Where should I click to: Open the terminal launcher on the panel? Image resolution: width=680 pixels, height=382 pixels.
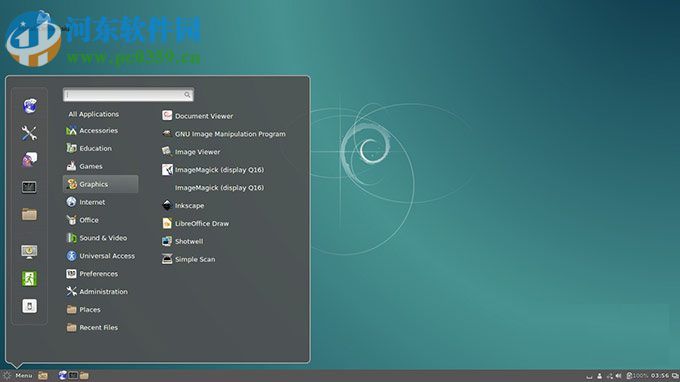point(73,375)
